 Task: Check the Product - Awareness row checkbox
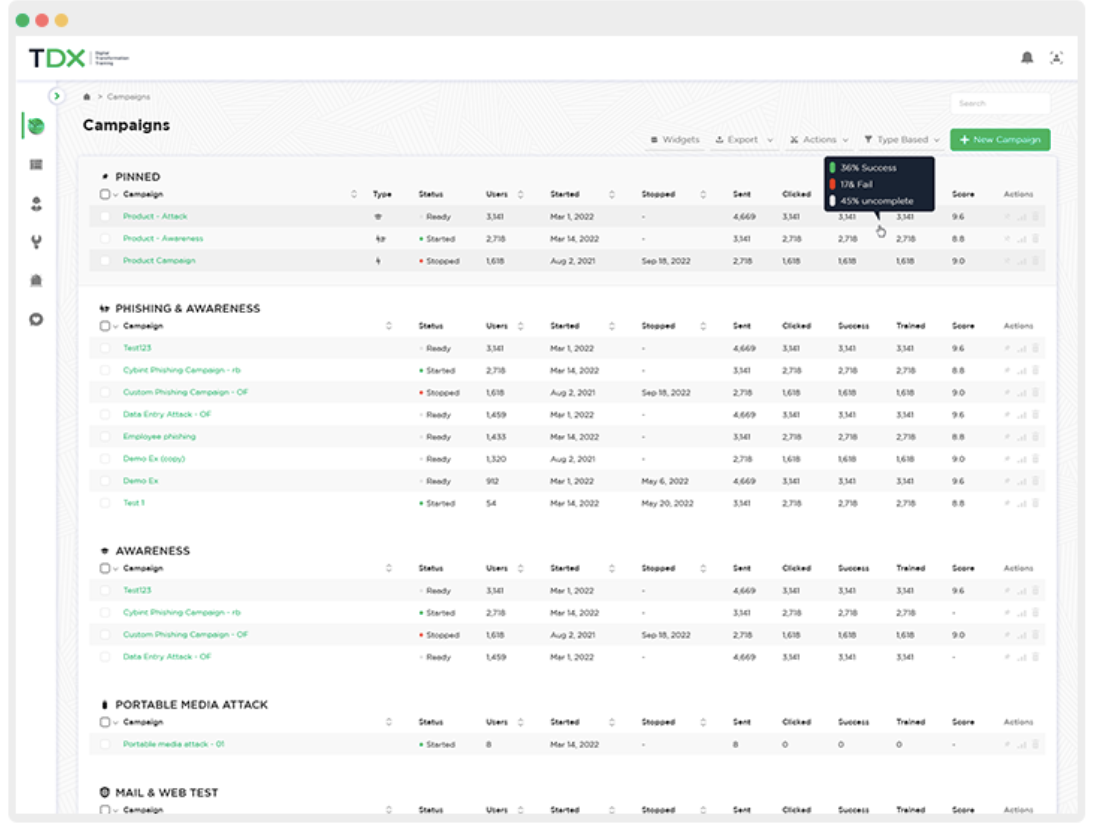click(x=105, y=239)
